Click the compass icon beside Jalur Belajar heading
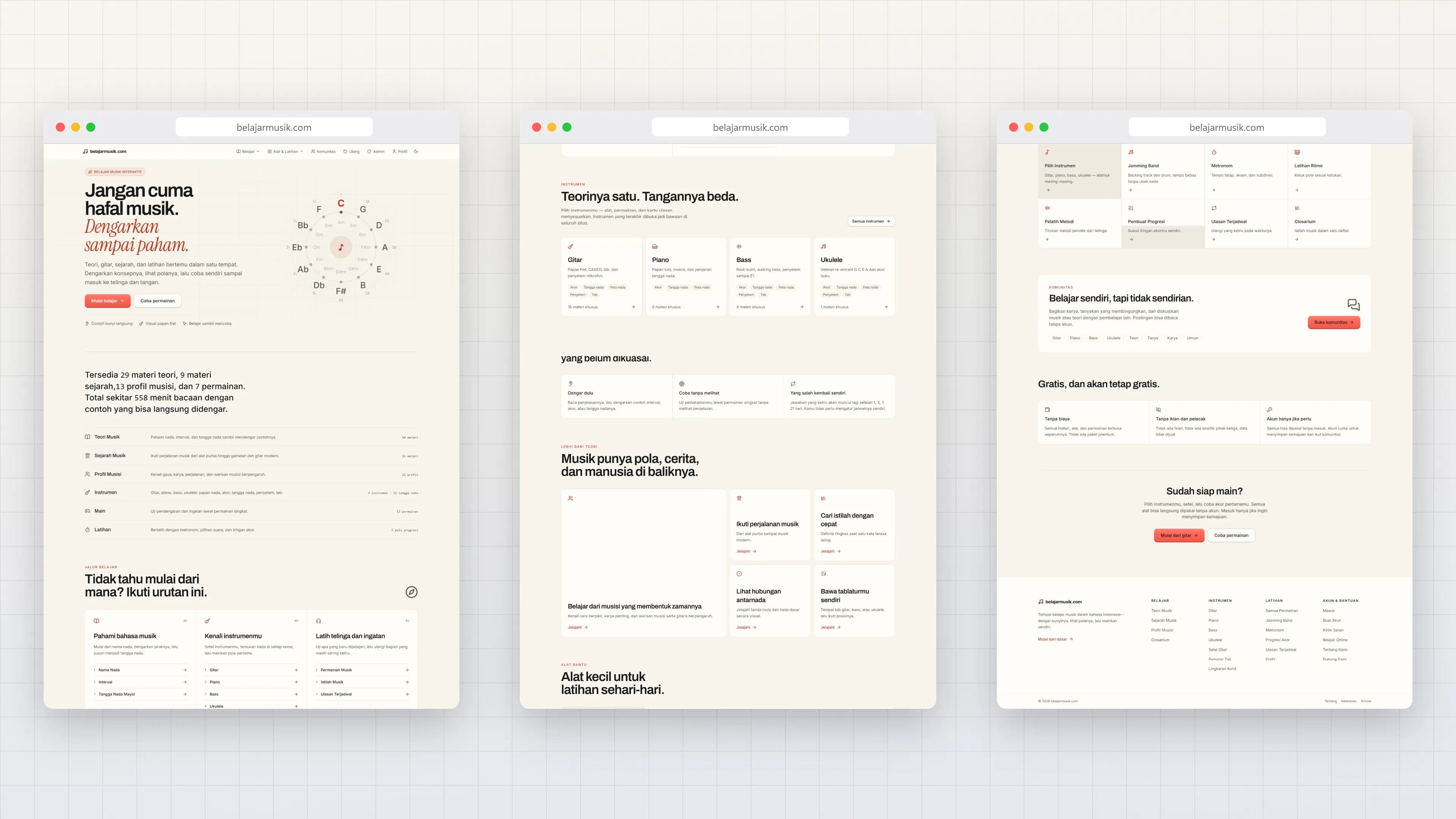 411,592
